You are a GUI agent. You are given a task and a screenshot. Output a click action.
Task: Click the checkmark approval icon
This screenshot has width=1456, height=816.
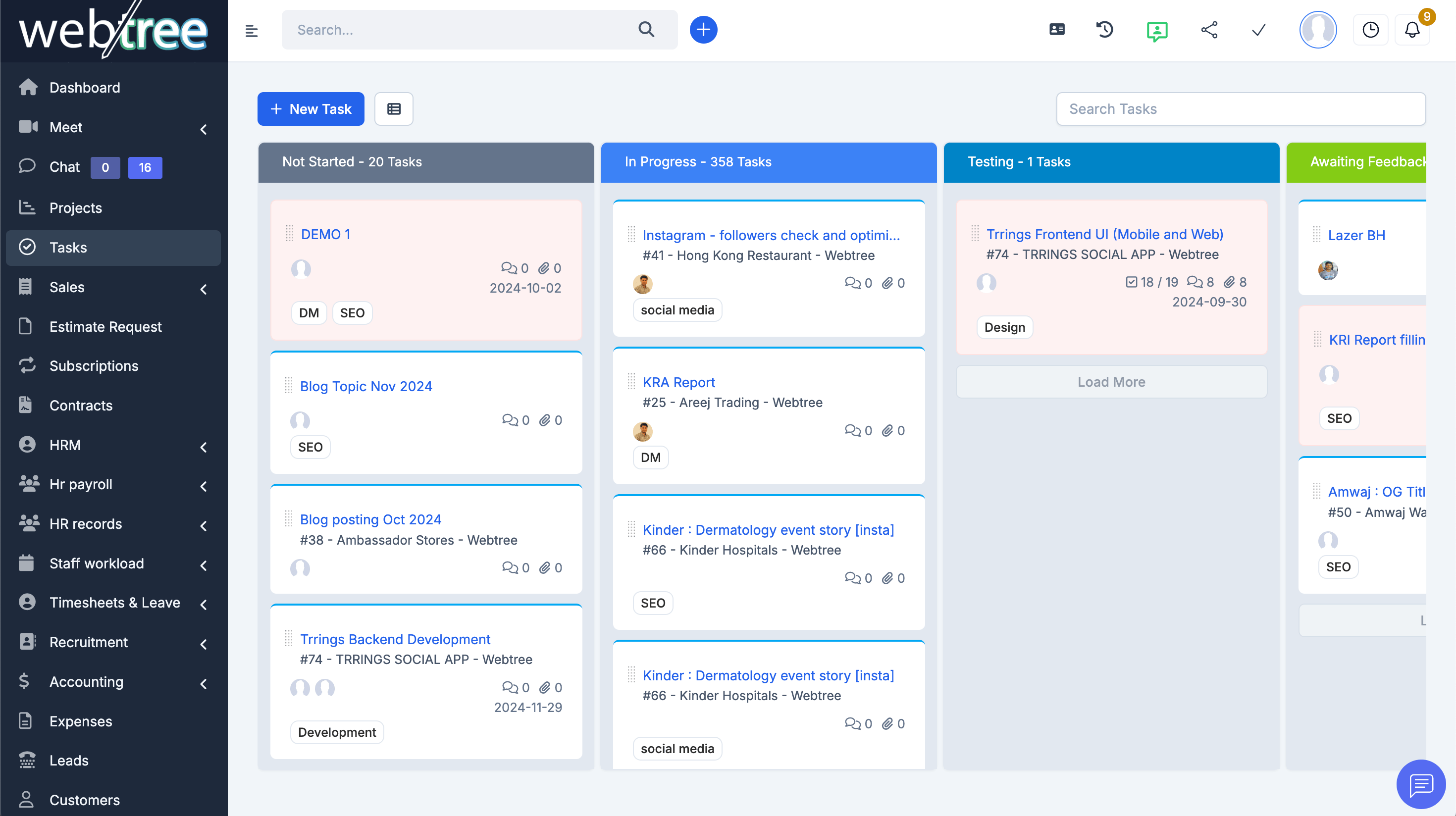tap(1259, 29)
